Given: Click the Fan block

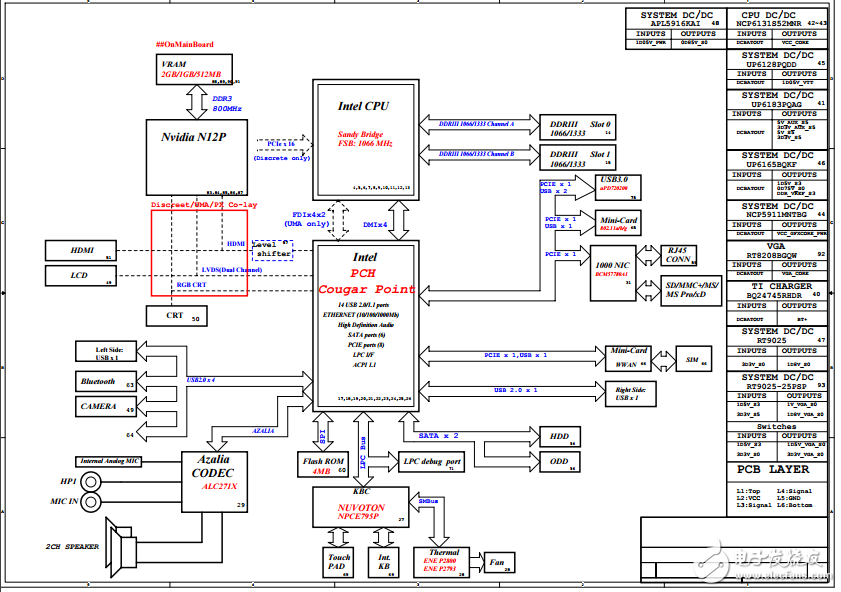Looking at the screenshot, I should click(497, 562).
